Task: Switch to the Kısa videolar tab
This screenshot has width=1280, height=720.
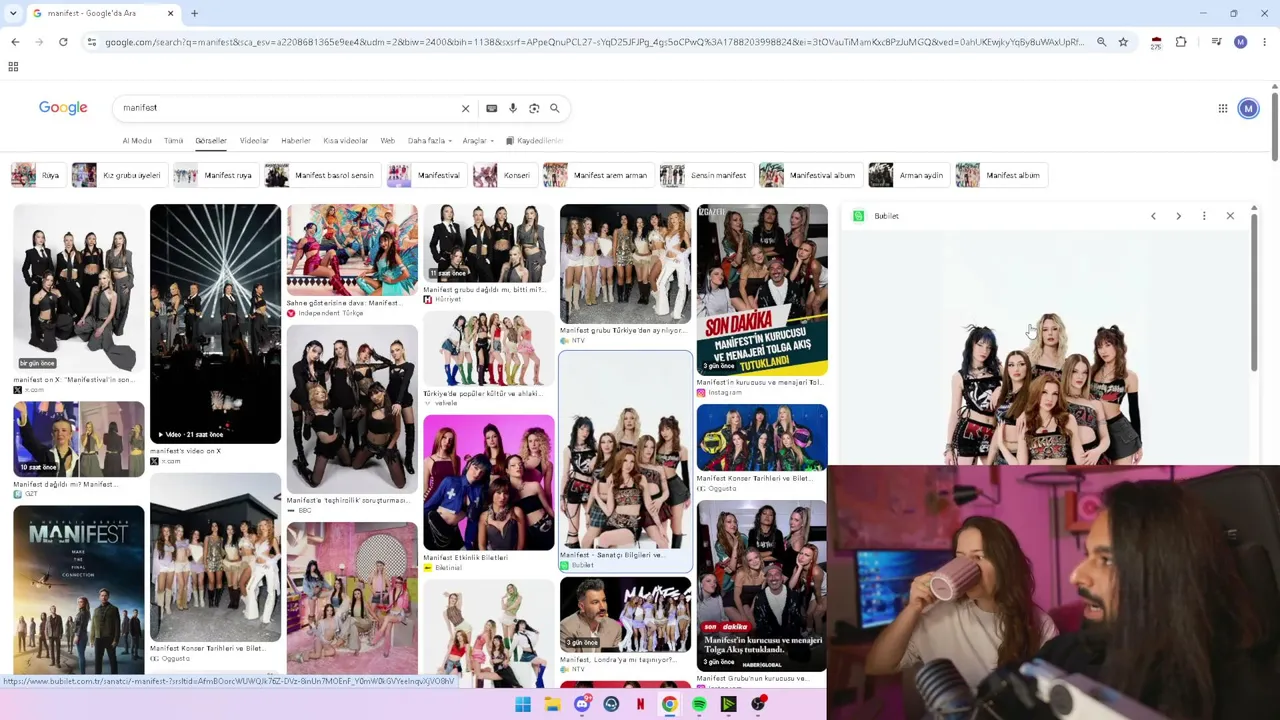Action: click(346, 141)
